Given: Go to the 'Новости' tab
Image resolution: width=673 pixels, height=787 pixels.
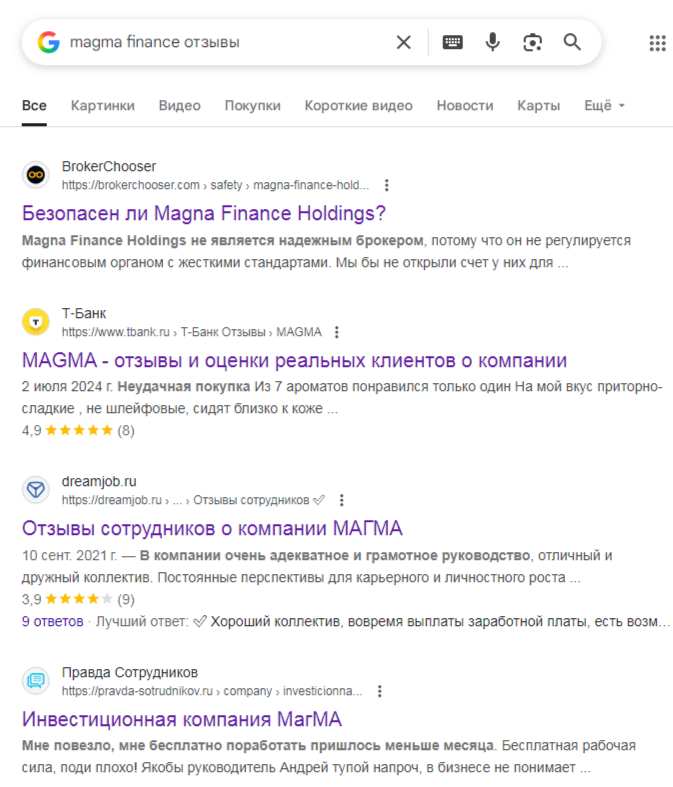Looking at the screenshot, I should coord(465,105).
